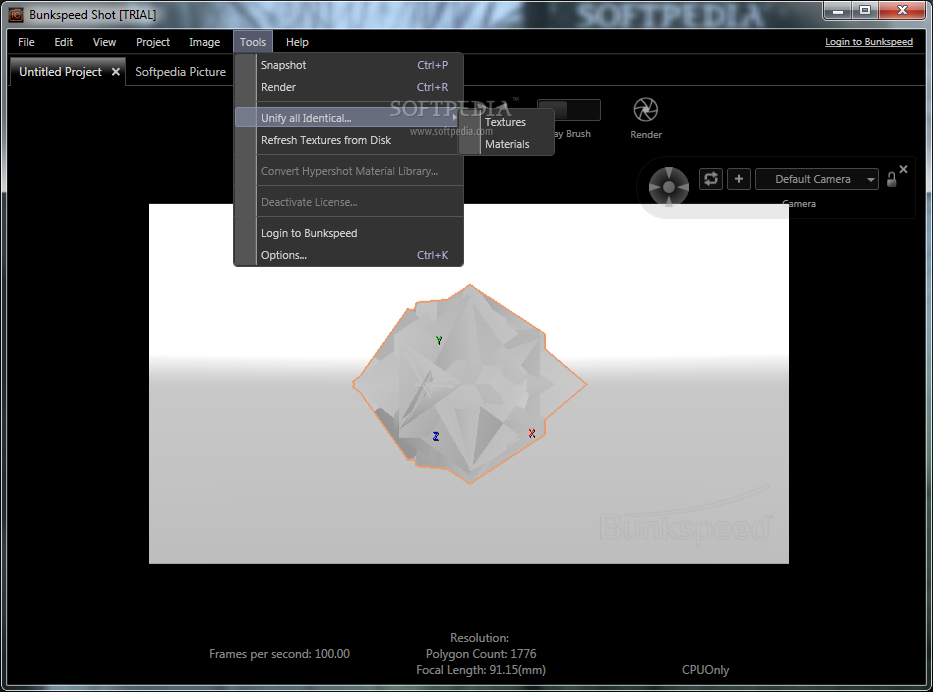Screen dimensions: 933x692
Task: Click the camera navigation wheel icon
Action: 669,187
